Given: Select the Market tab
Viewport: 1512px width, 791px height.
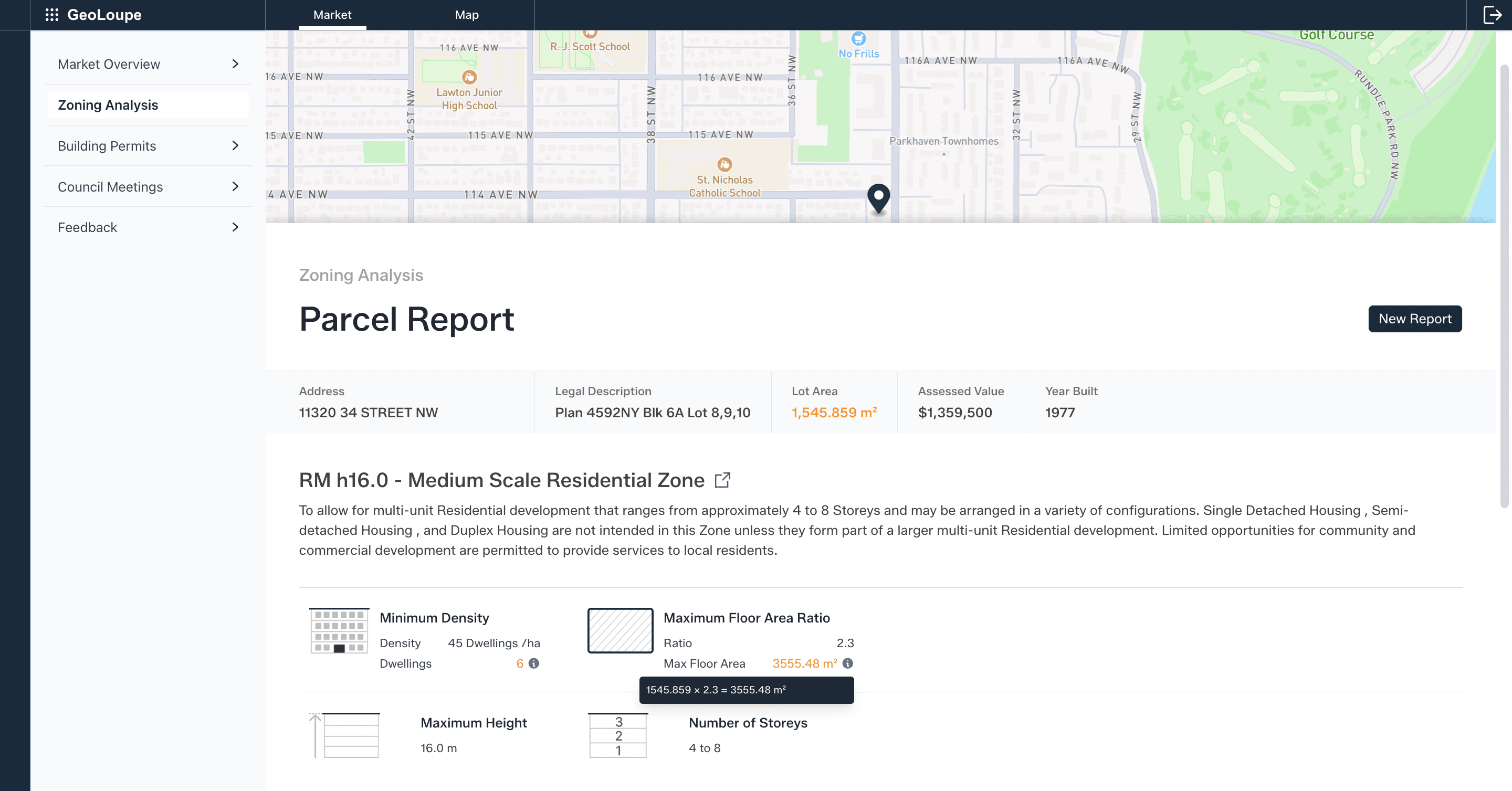Looking at the screenshot, I should pyautogui.click(x=333, y=15).
